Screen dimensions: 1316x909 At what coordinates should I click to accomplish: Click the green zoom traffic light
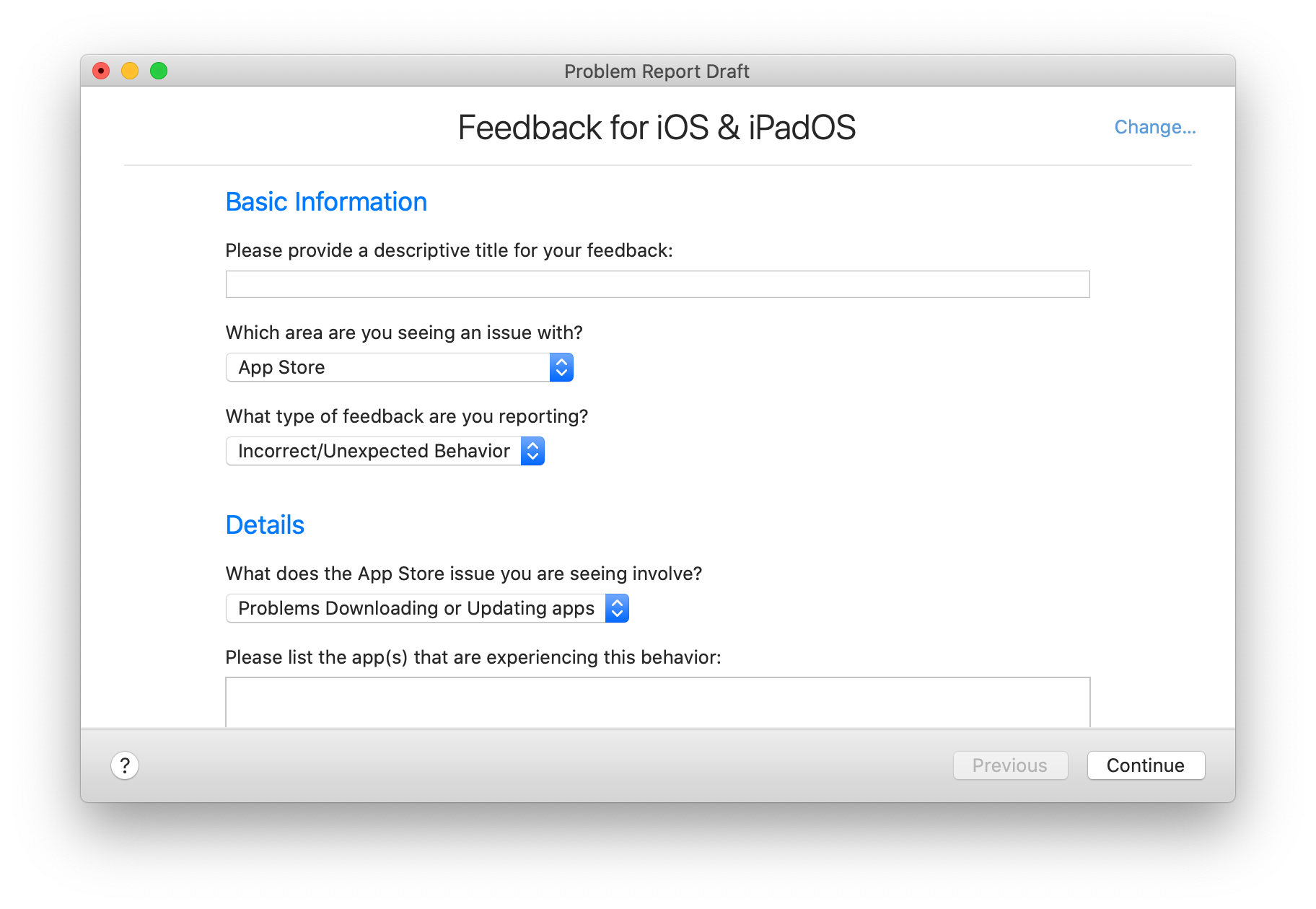[x=159, y=71]
